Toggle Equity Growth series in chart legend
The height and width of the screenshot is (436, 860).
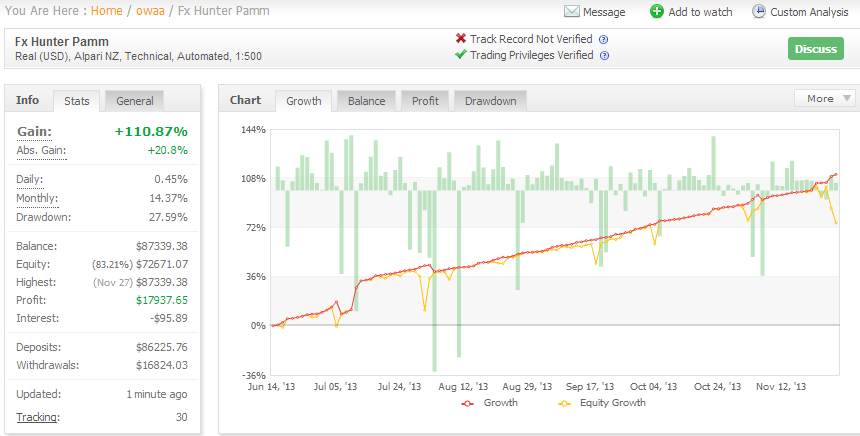point(602,403)
